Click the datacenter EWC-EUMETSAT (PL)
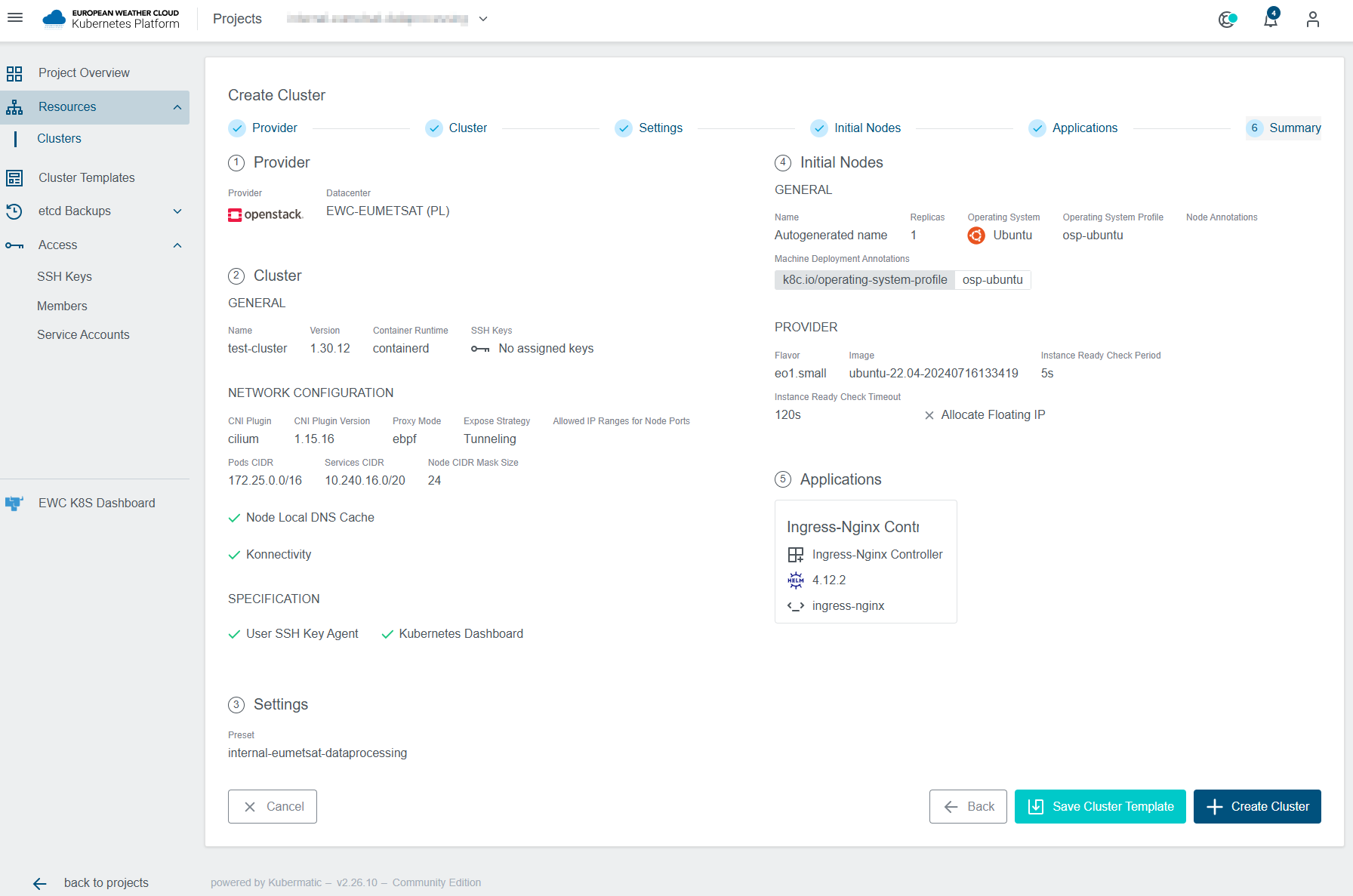This screenshot has width=1353, height=896. 388,211
